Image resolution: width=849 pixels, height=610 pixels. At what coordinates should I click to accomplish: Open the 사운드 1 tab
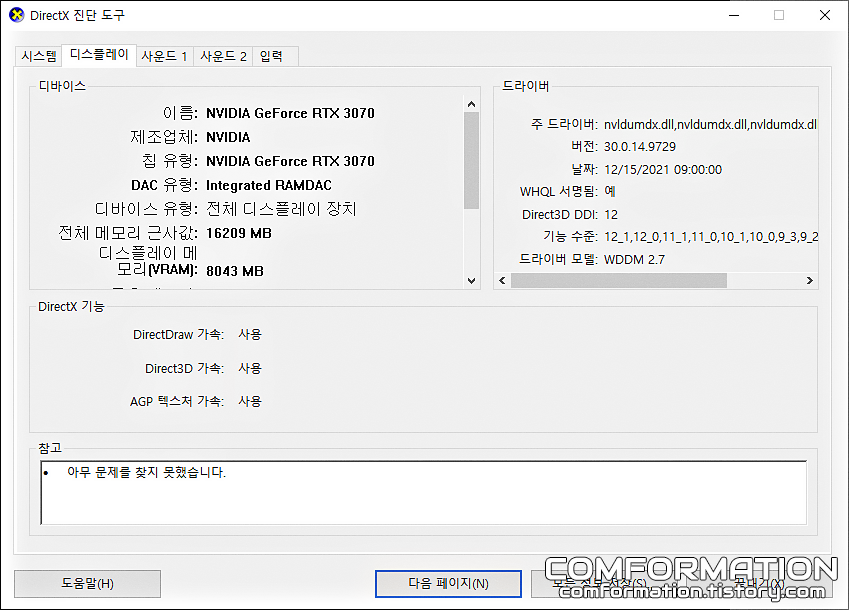164,56
